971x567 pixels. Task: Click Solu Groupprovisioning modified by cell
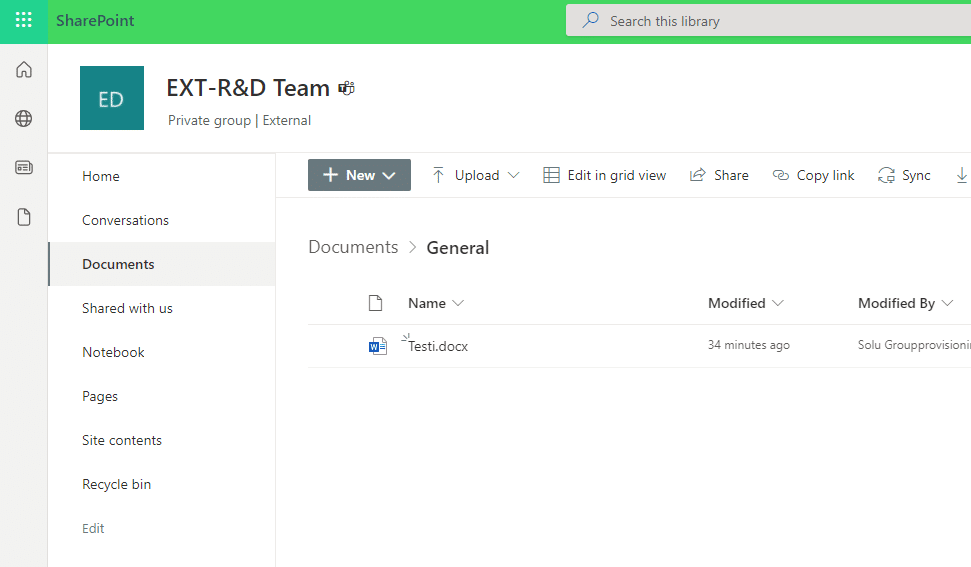click(914, 345)
